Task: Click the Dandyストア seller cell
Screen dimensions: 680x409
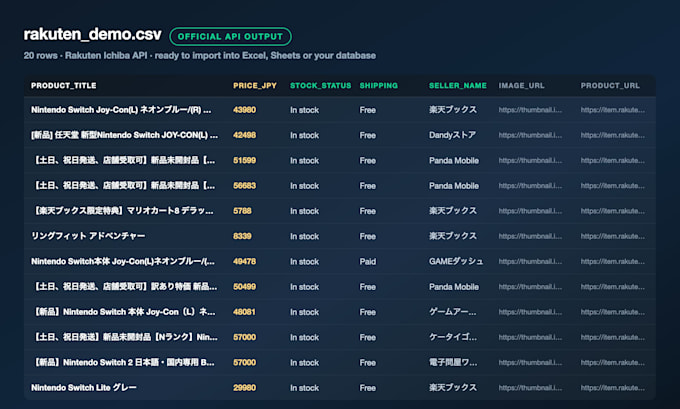Action: pyautogui.click(x=452, y=135)
